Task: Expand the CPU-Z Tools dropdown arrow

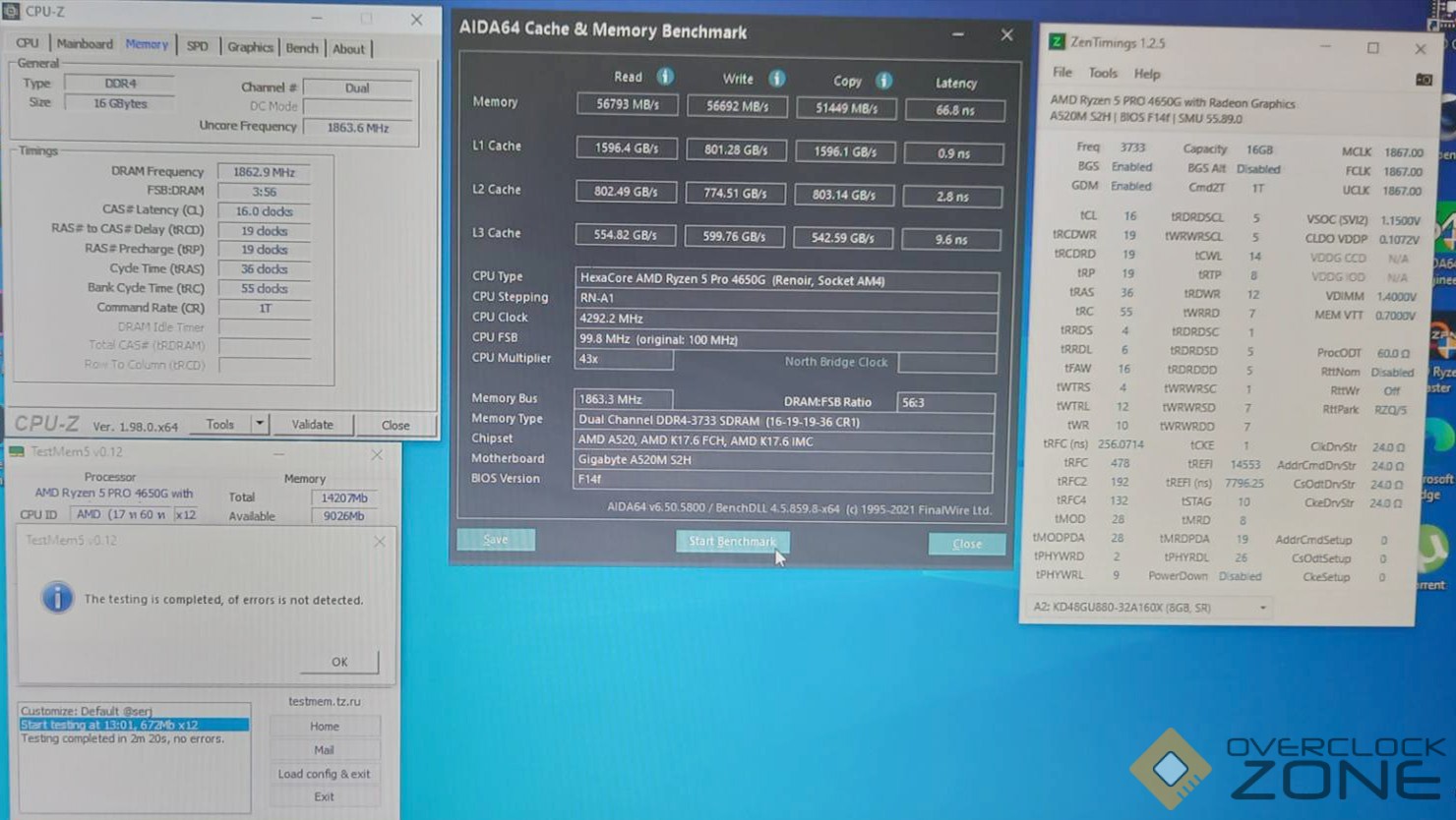Action: (x=260, y=424)
